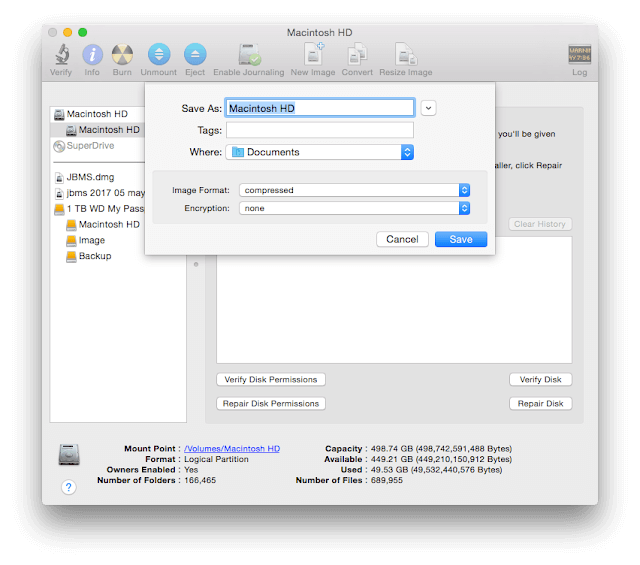The width and height of the screenshot is (640, 565).
Task: Open the Log toolbar icon
Action: click(579, 54)
